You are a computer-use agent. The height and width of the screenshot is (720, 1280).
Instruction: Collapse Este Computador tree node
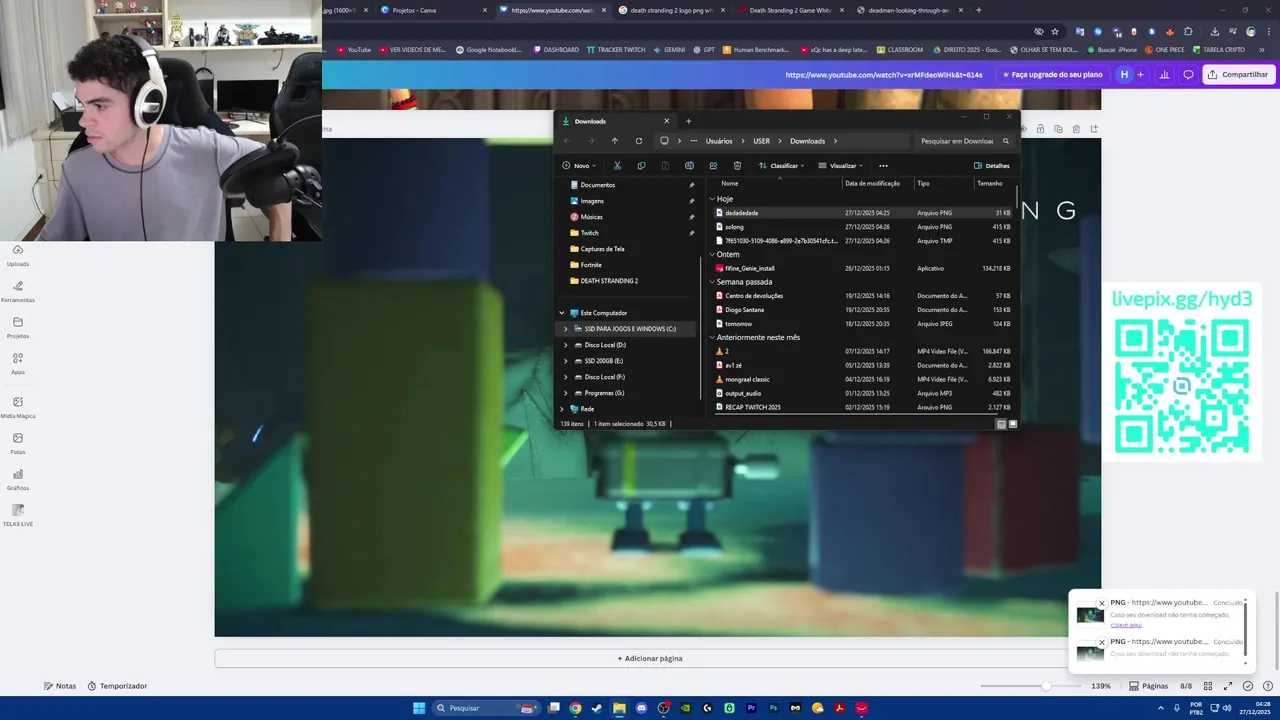pyautogui.click(x=562, y=313)
